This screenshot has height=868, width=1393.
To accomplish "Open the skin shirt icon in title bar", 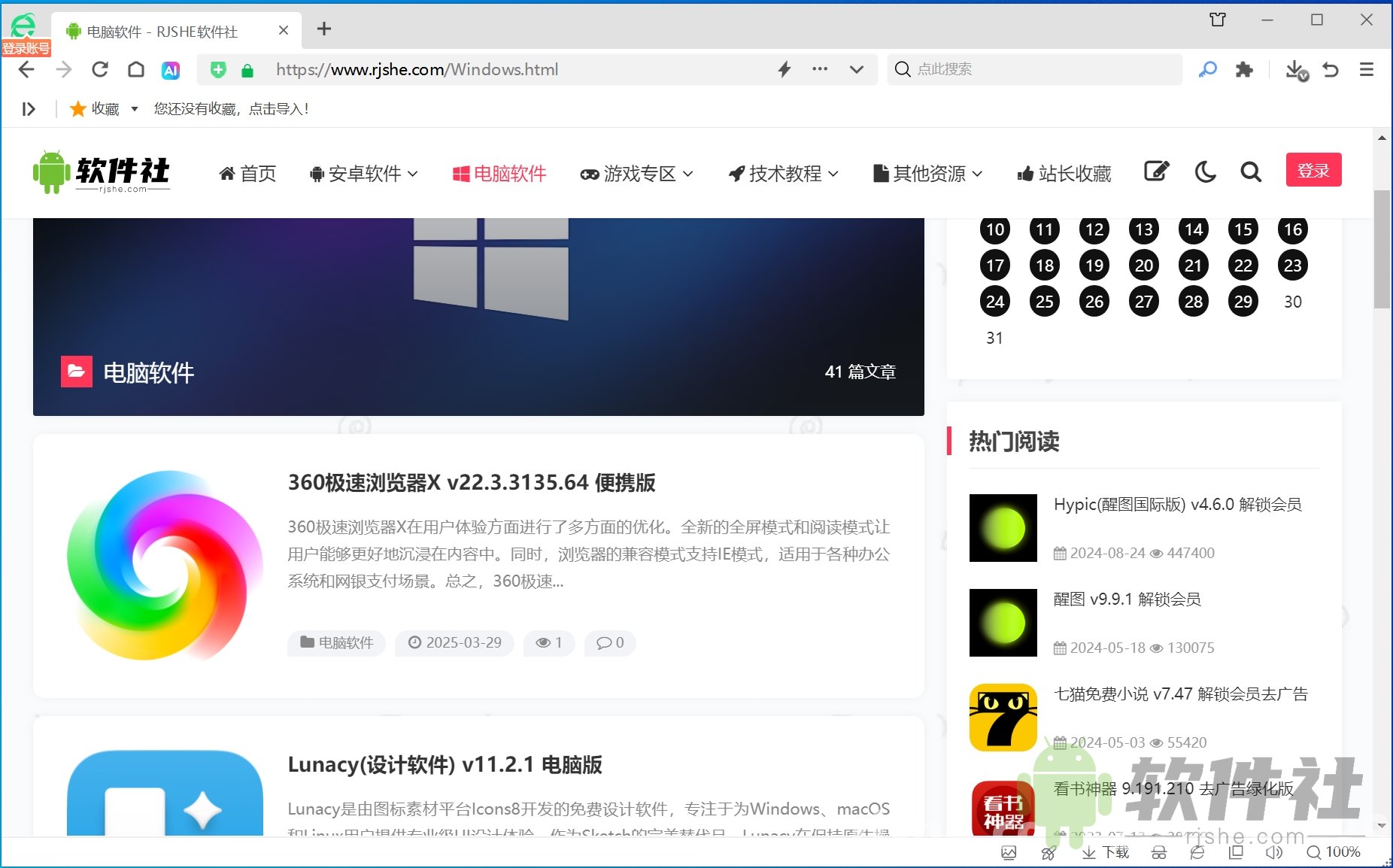I will tap(1218, 20).
